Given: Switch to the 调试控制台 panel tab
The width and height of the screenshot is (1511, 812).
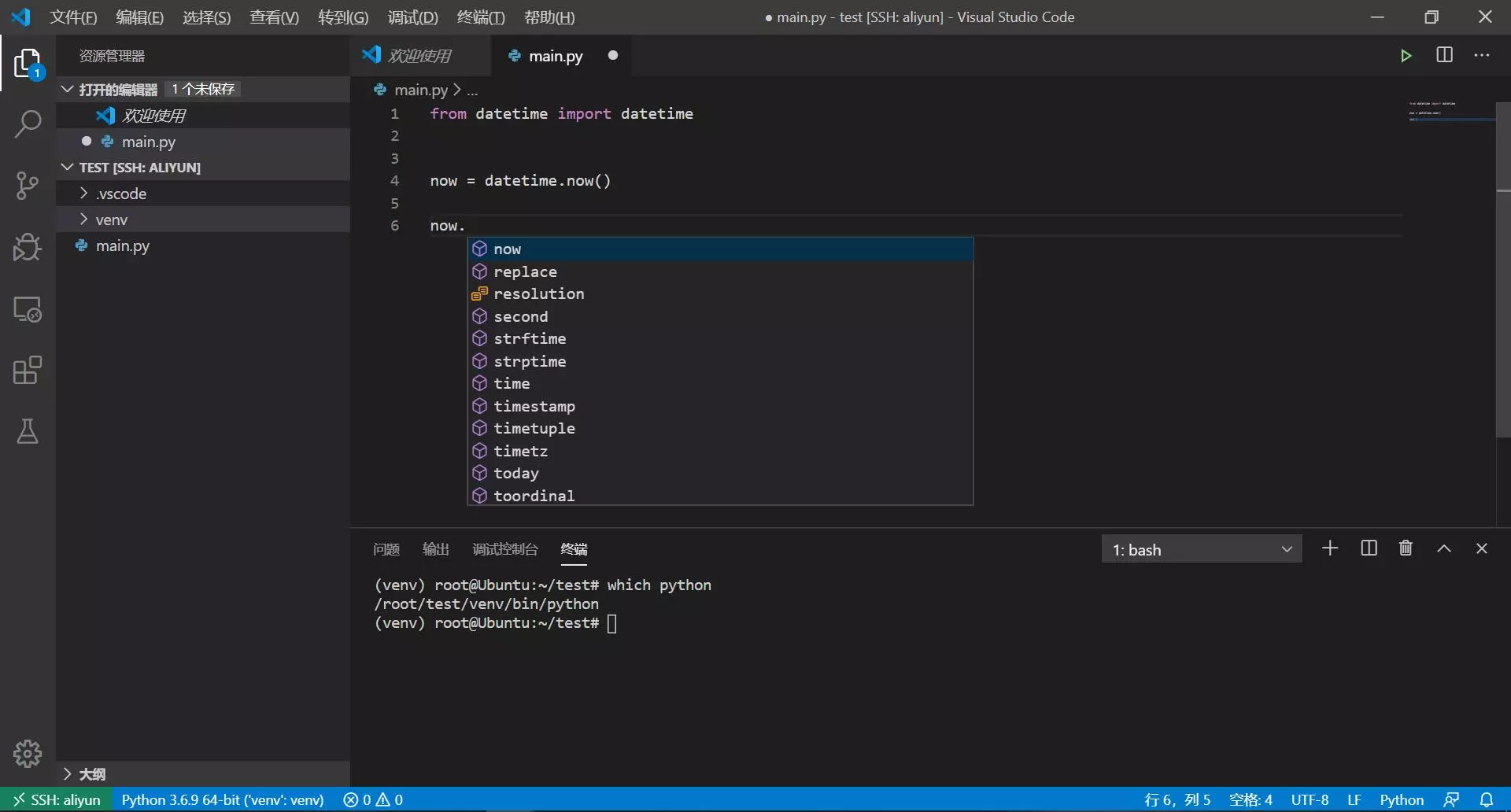Looking at the screenshot, I should pyautogui.click(x=505, y=548).
